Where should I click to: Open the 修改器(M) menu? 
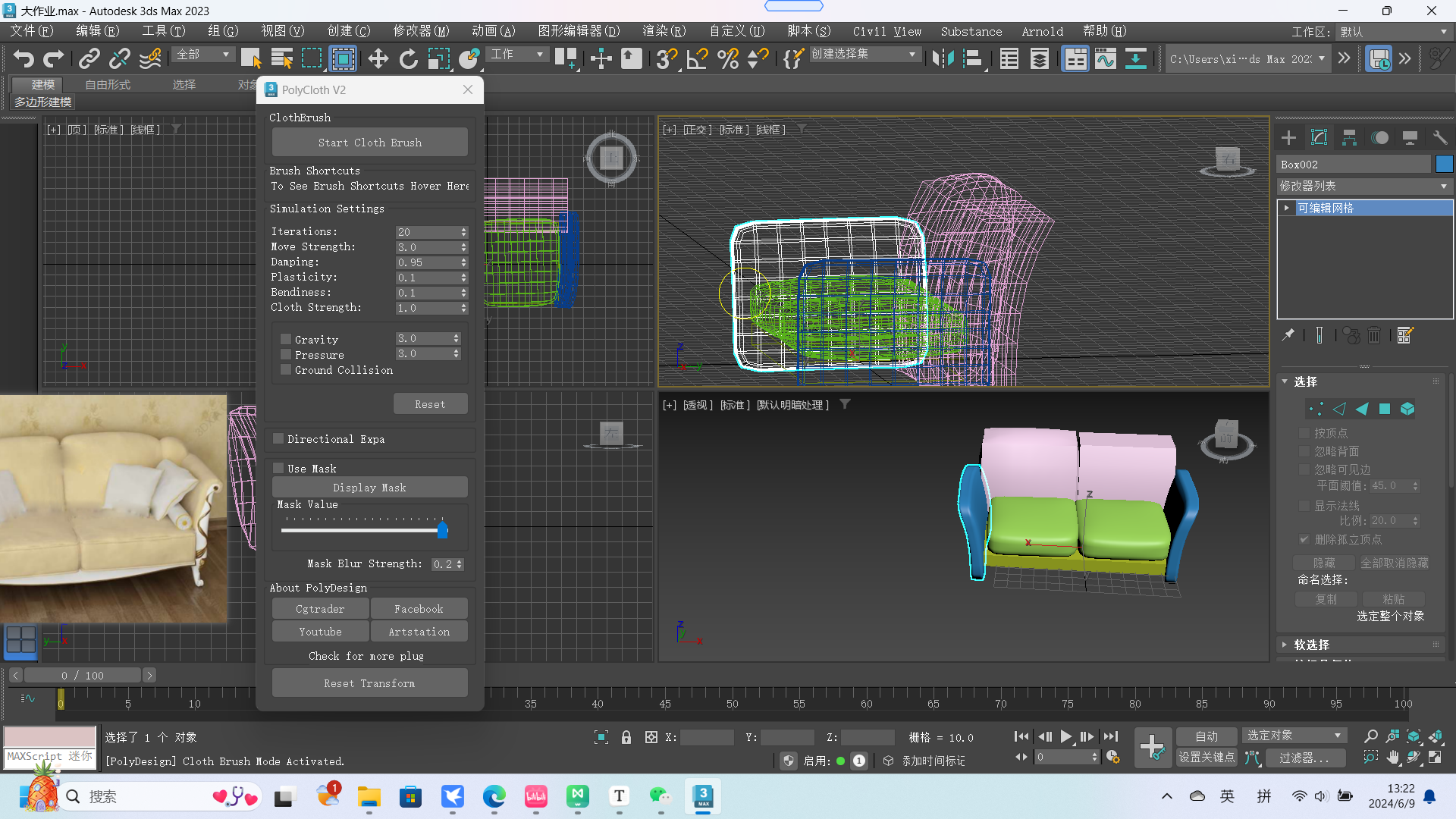pos(421,31)
